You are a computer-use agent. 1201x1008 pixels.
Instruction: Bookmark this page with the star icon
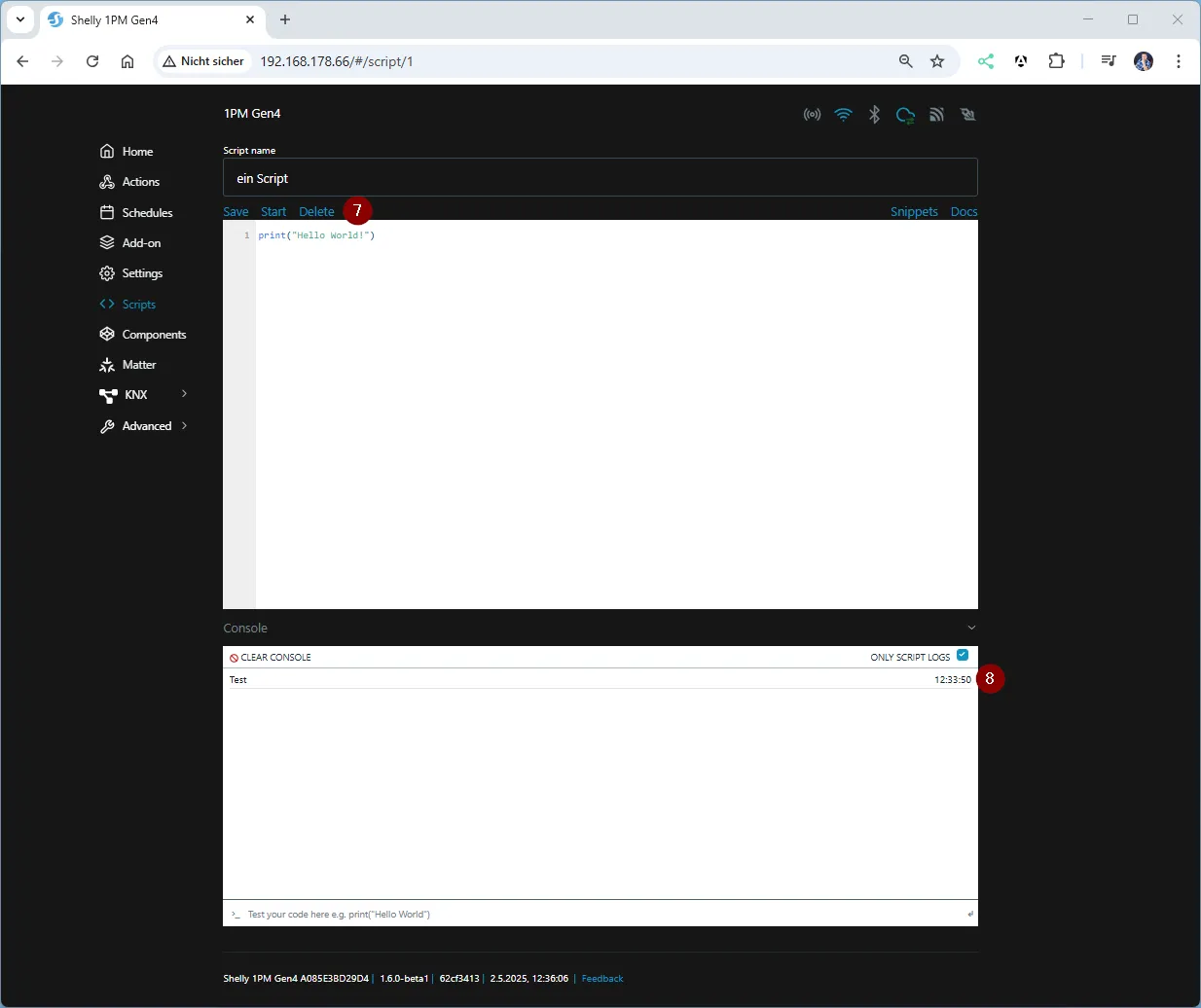[x=937, y=61]
